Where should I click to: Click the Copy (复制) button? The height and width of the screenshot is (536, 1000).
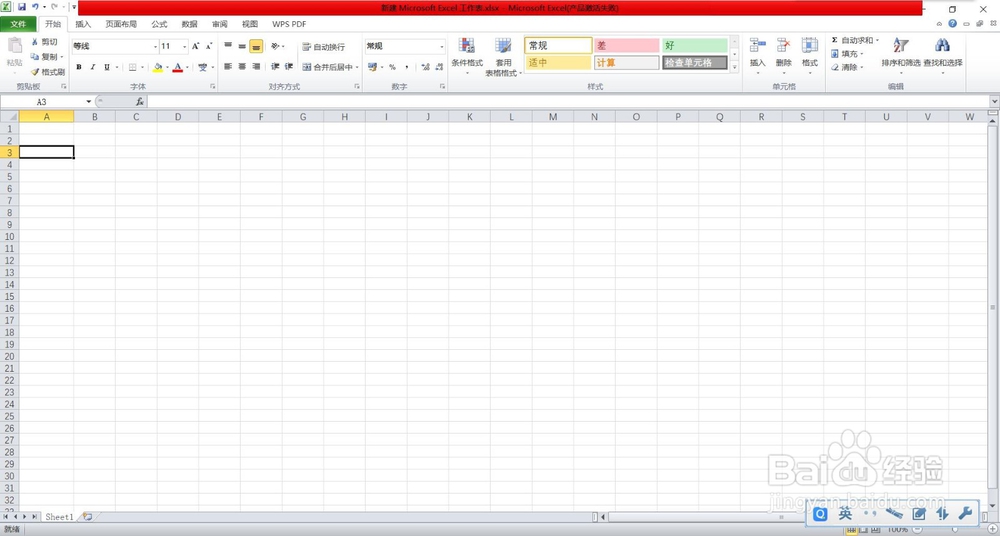coord(47,57)
